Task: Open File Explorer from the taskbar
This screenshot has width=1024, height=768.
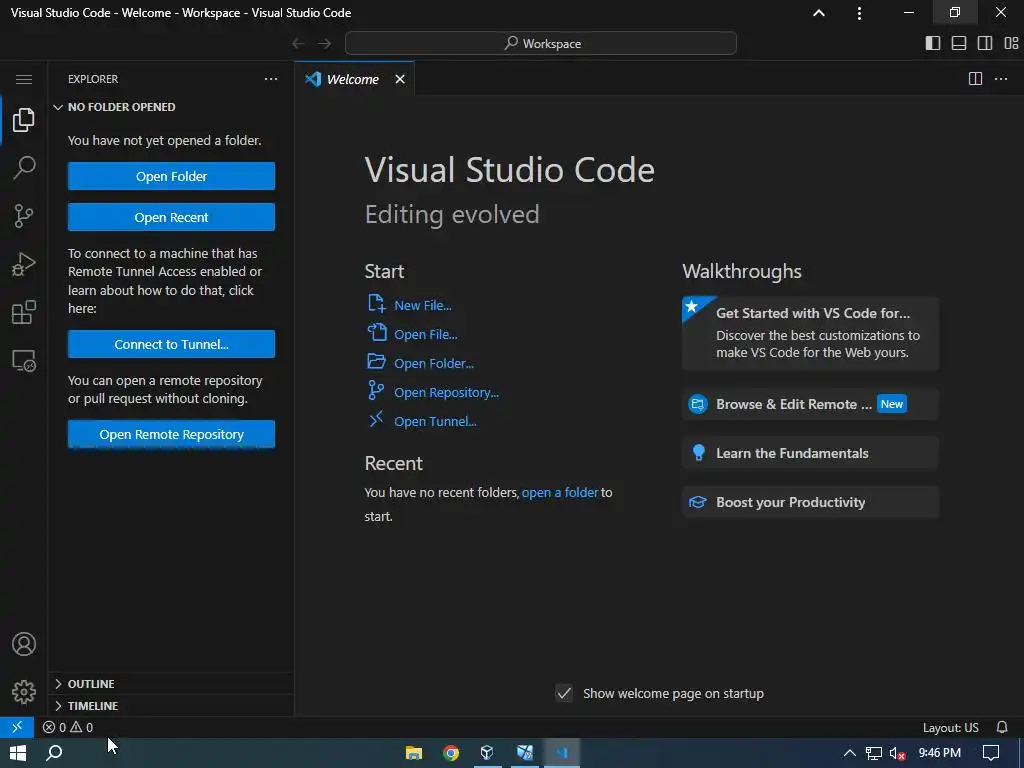Action: coord(413,753)
